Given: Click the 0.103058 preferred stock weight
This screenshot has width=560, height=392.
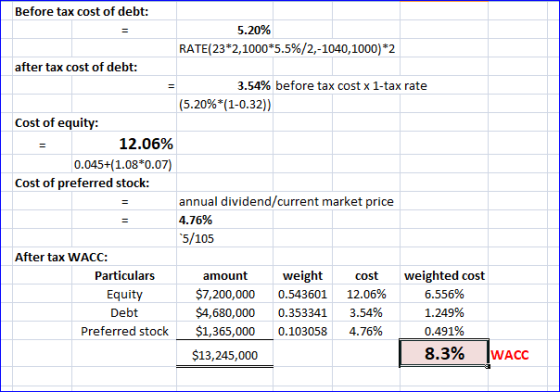Looking at the screenshot, I should click(x=302, y=331).
